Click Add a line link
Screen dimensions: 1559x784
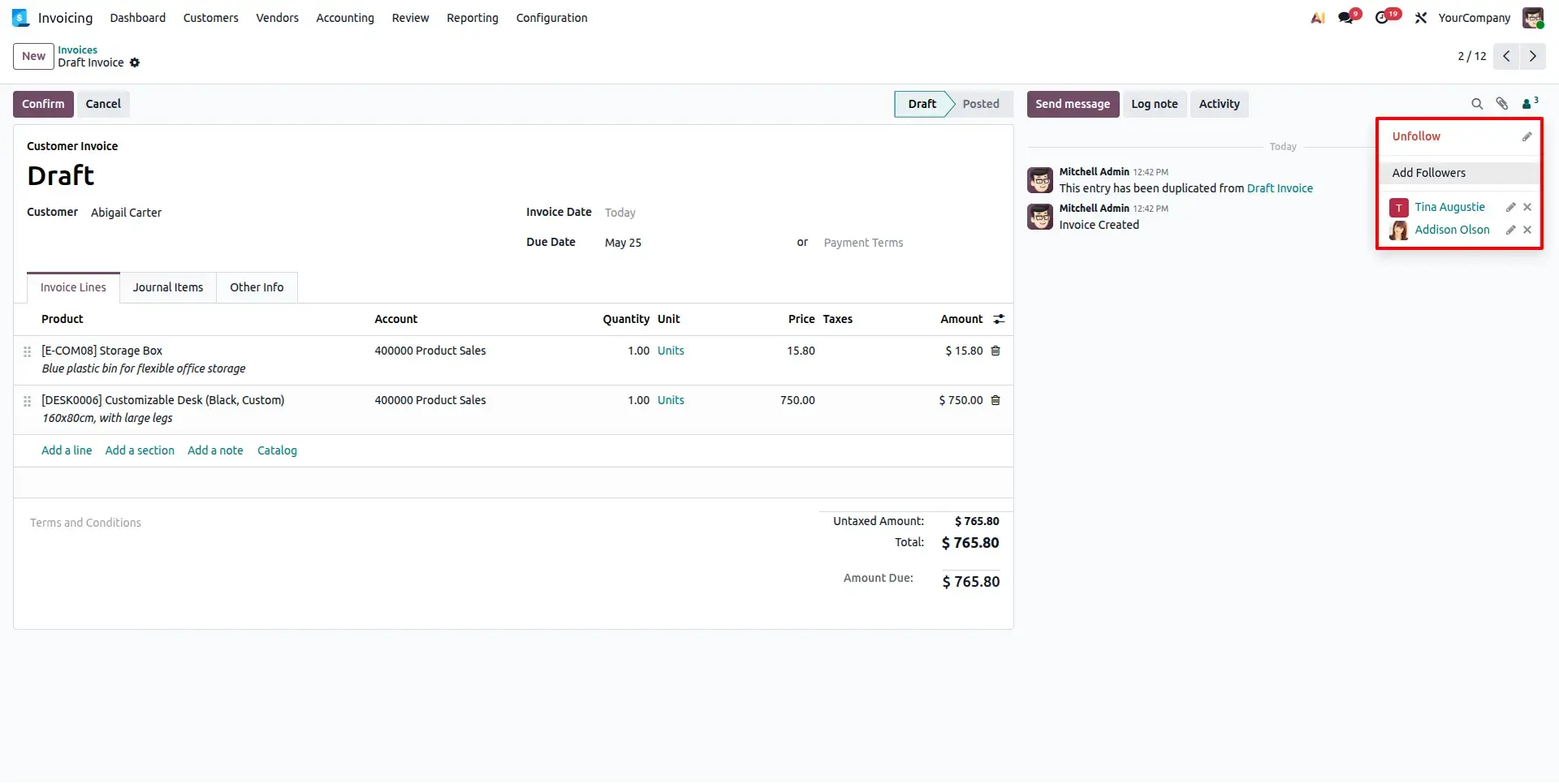67,450
